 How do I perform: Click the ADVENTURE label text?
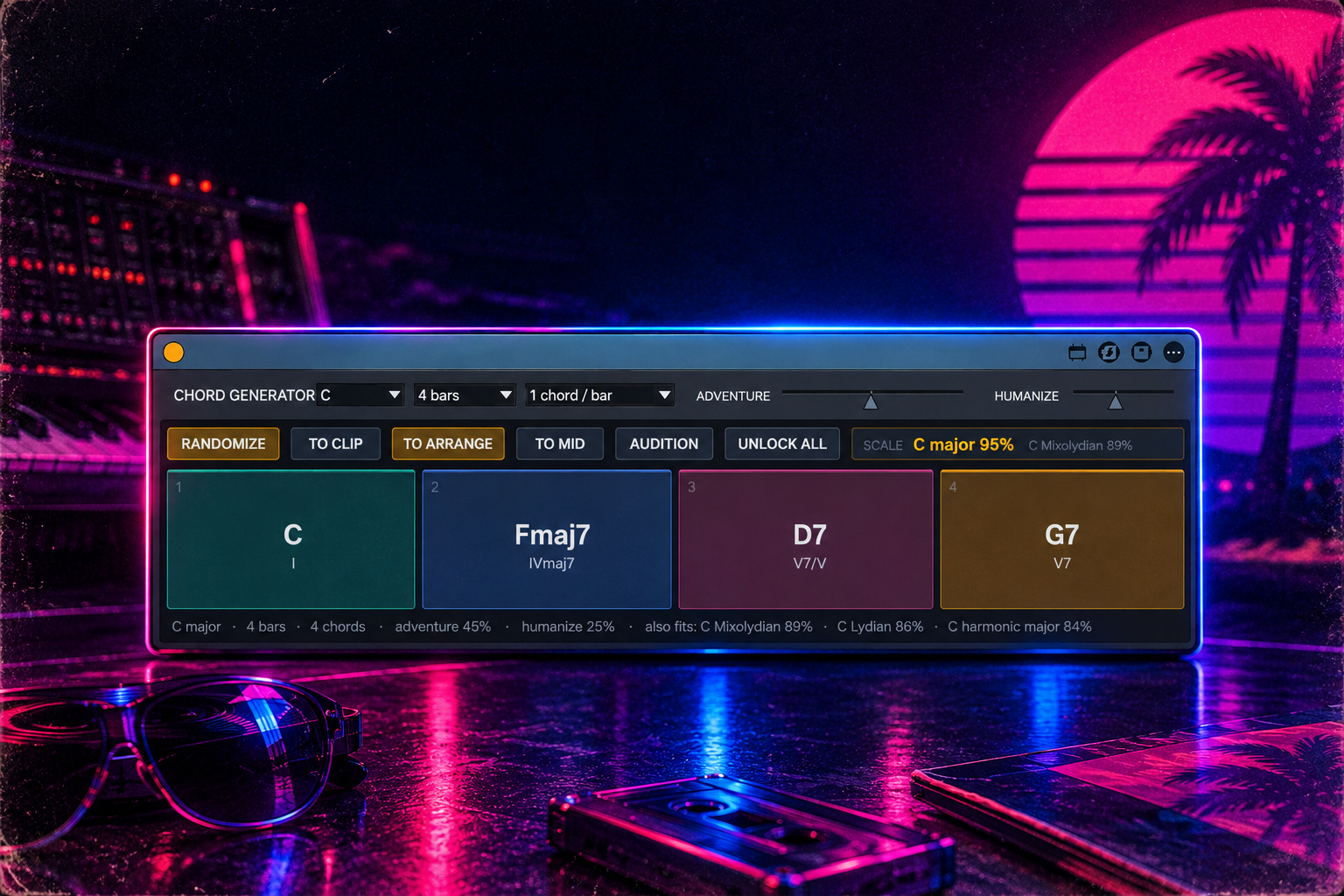click(x=733, y=396)
